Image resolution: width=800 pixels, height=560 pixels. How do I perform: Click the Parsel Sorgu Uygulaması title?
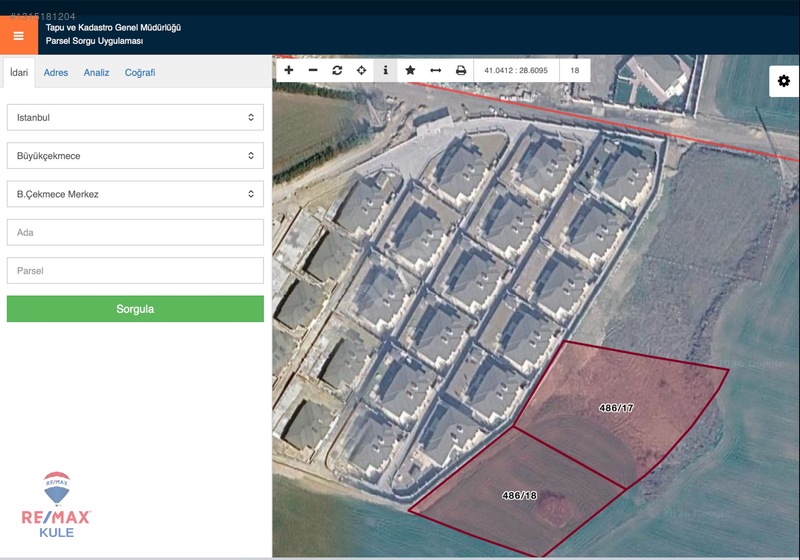tap(94, 41)
